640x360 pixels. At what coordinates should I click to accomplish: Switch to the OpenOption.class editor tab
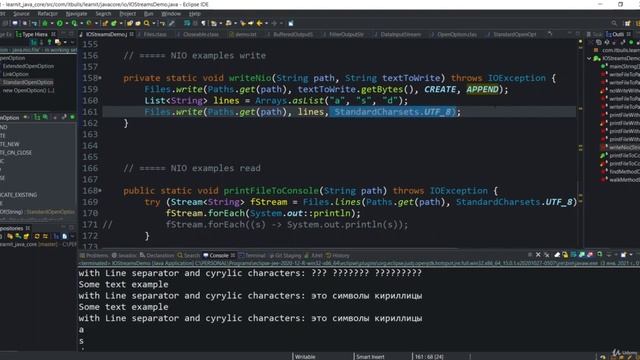click(456, 34)
